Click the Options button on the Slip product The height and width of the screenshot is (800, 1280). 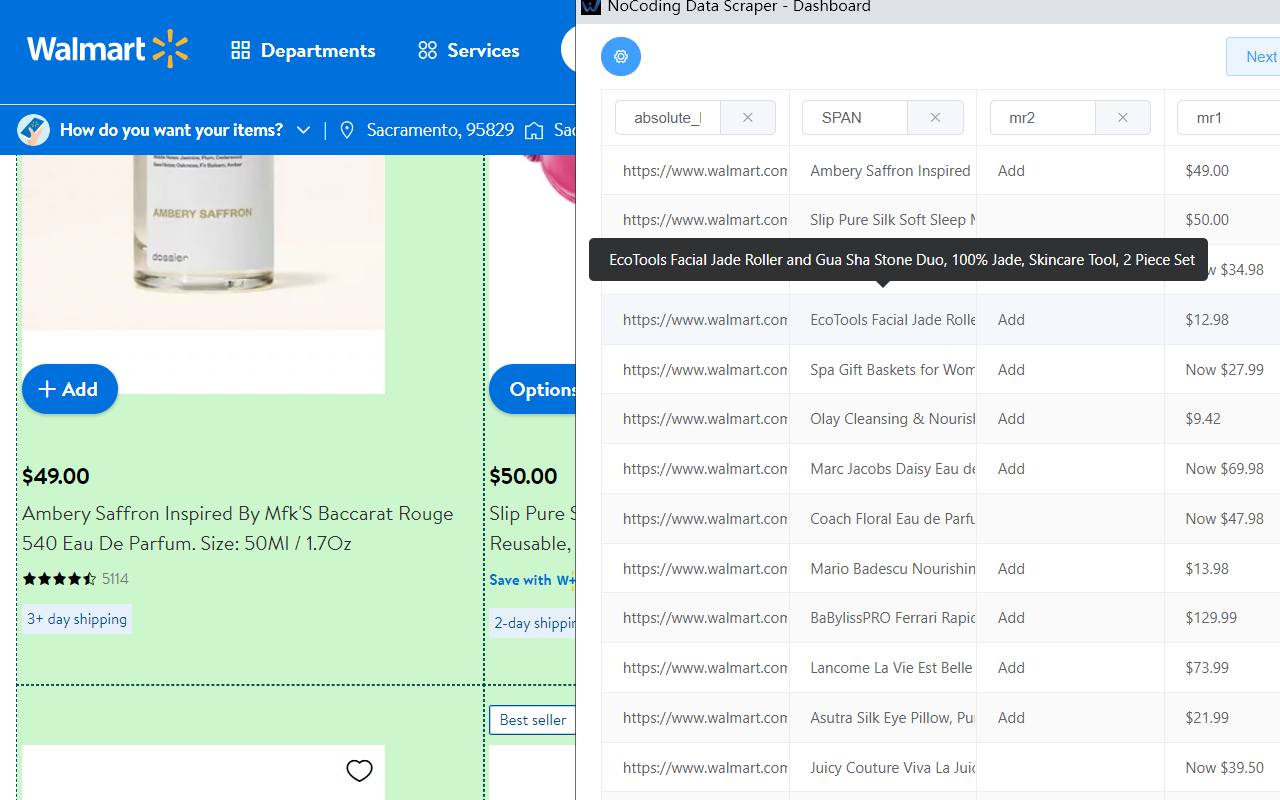point(533,389)
